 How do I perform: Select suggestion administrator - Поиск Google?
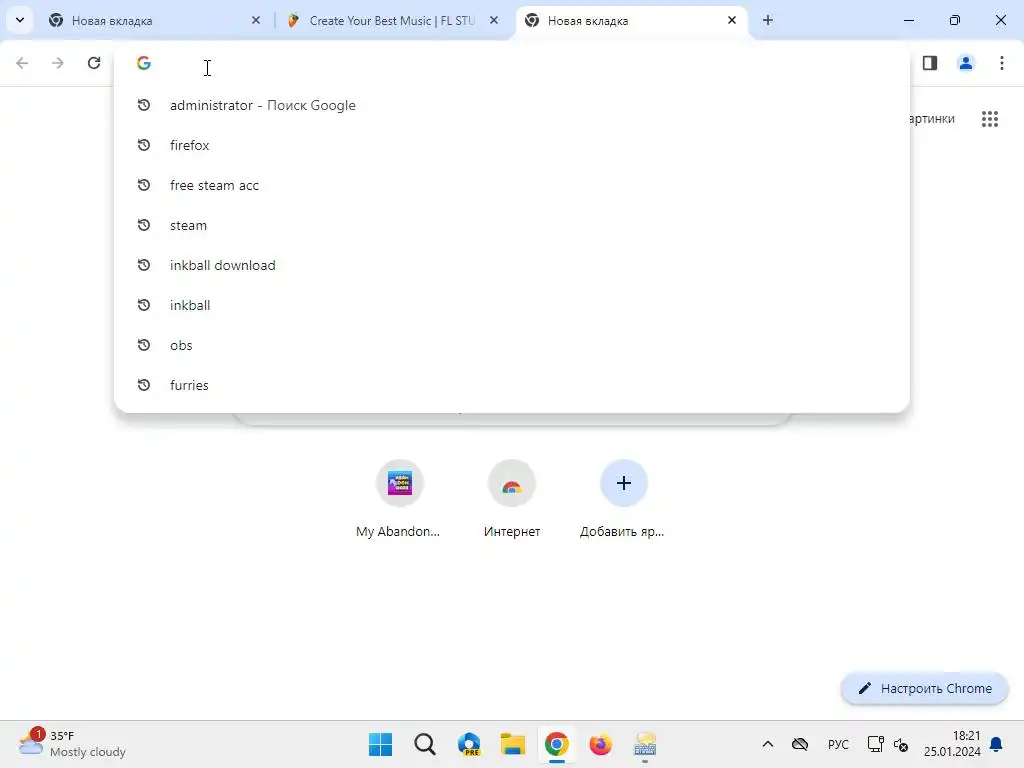512,105
